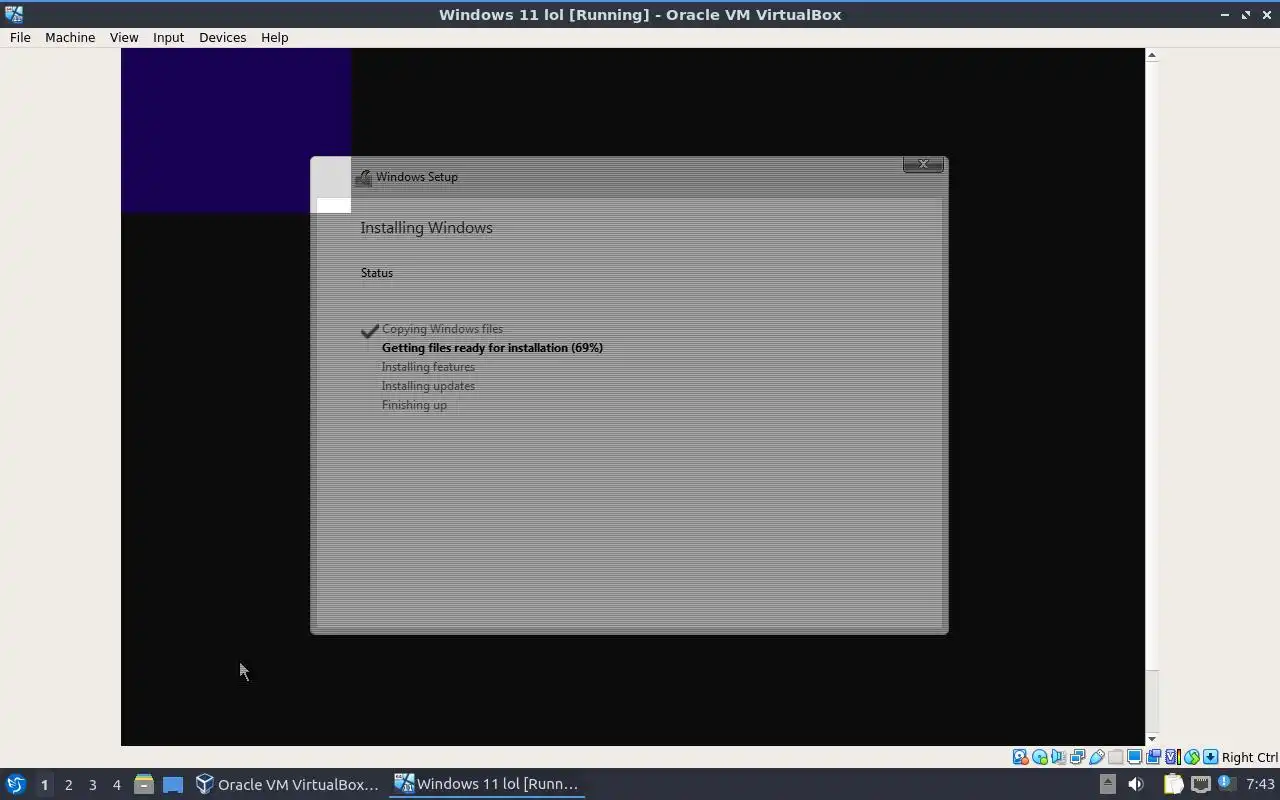The image size is (1280, 800).
Task: Click the 'Finishing up' step
Action: pos(414,405)
